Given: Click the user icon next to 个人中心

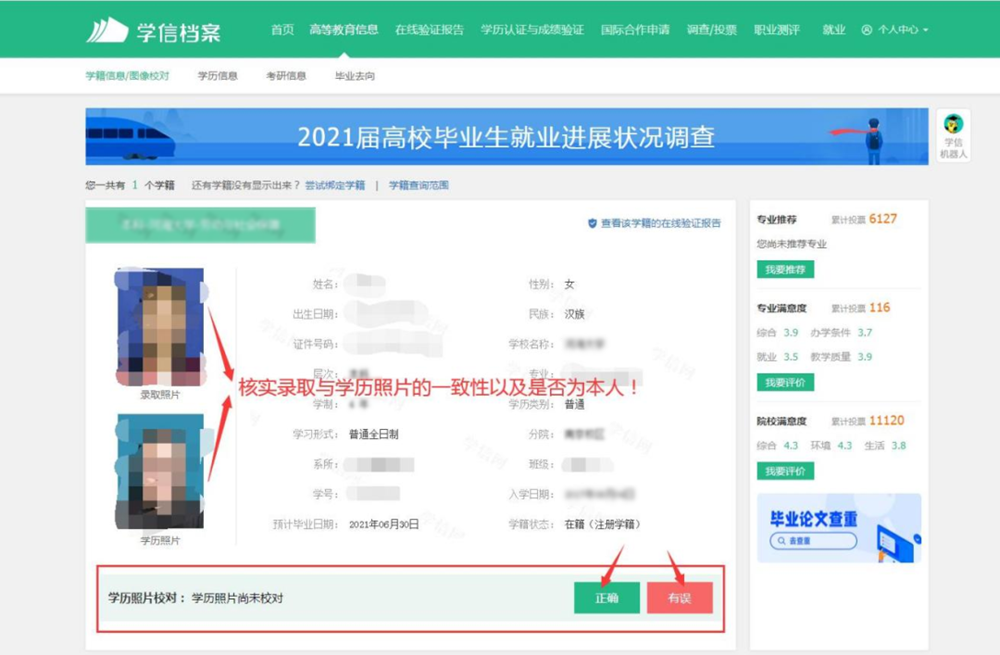Looking at the screenshot, I should [866, 30].
